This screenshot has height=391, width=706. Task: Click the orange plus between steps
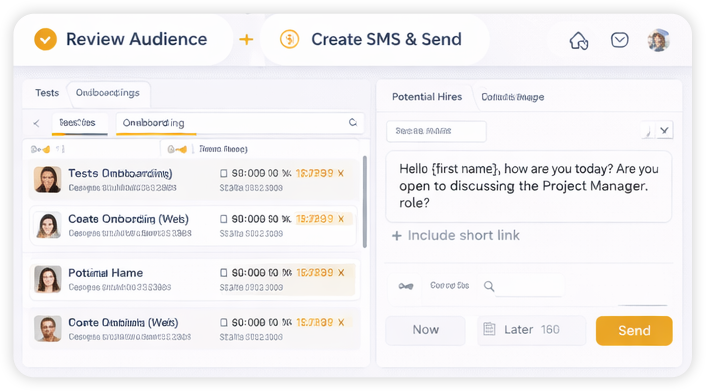coord(246,40)
